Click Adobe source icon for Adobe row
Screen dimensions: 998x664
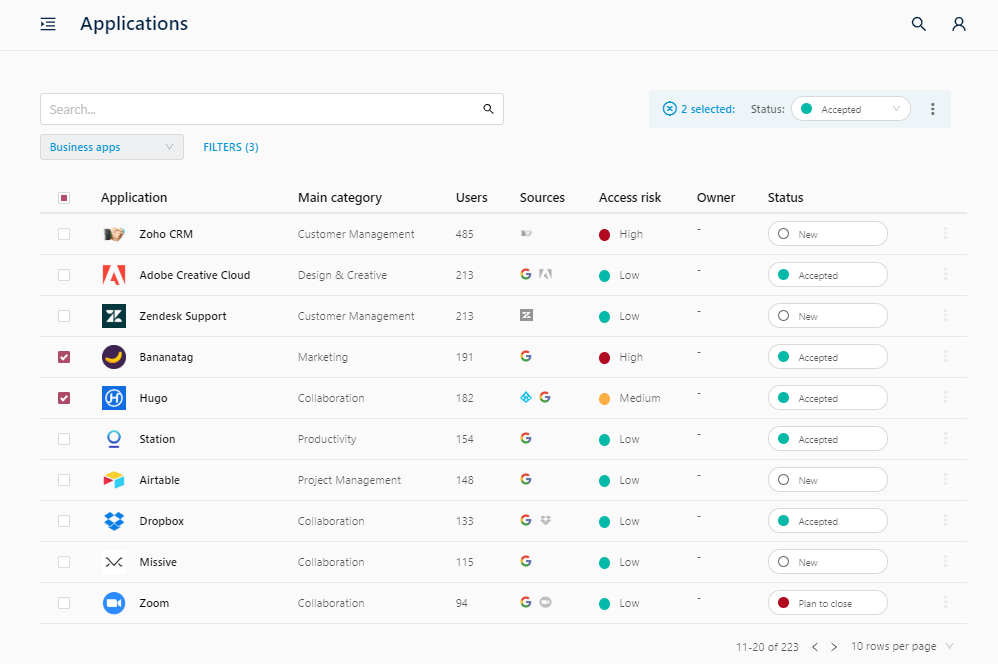click(545, 274)
